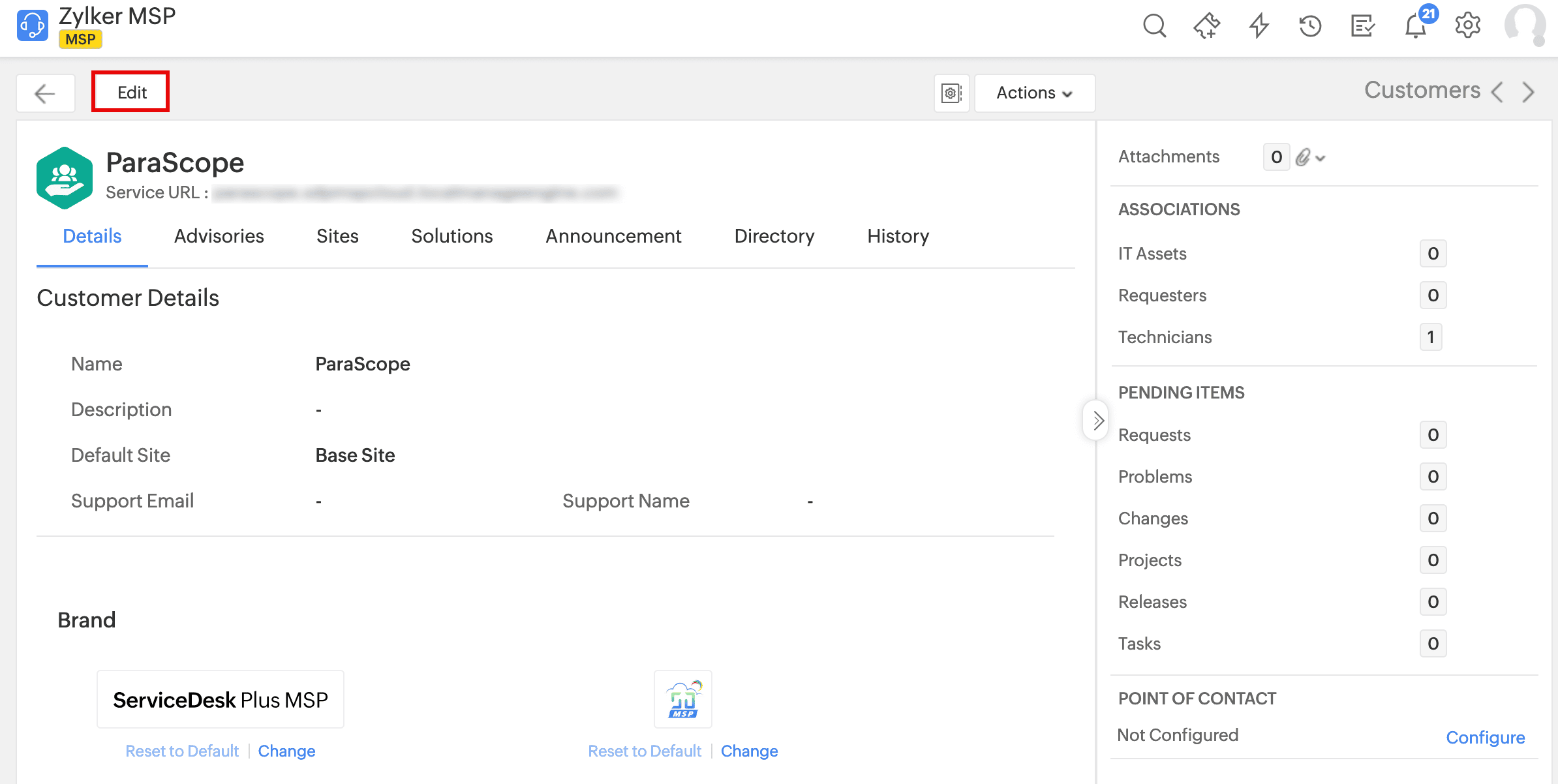Click Change under ServiceDesk Plus MSP logo
Image resolution: width=1558 pixels, height=784 pixels.
(286, 751)
